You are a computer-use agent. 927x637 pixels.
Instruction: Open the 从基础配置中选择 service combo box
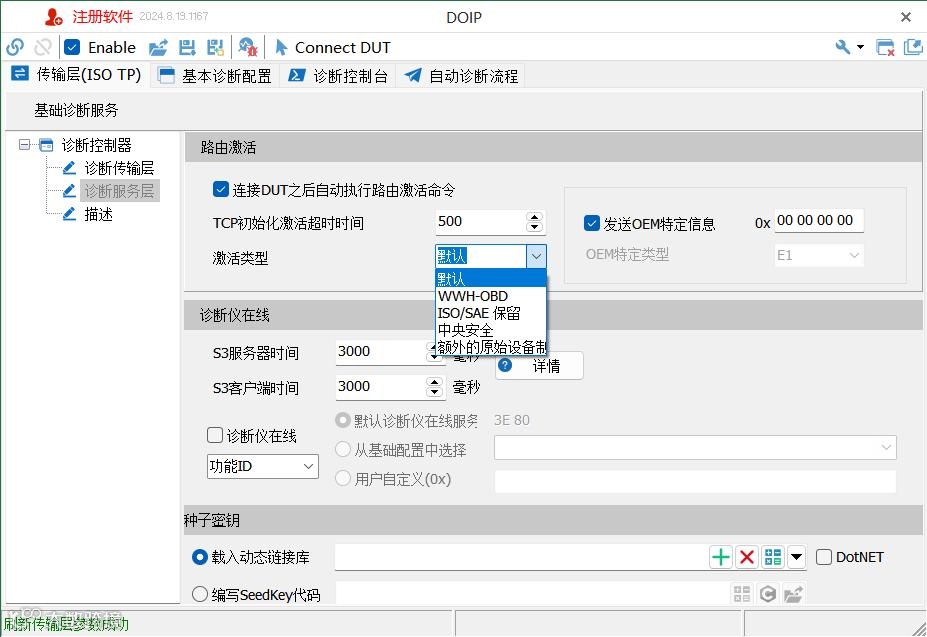point(695,447)
